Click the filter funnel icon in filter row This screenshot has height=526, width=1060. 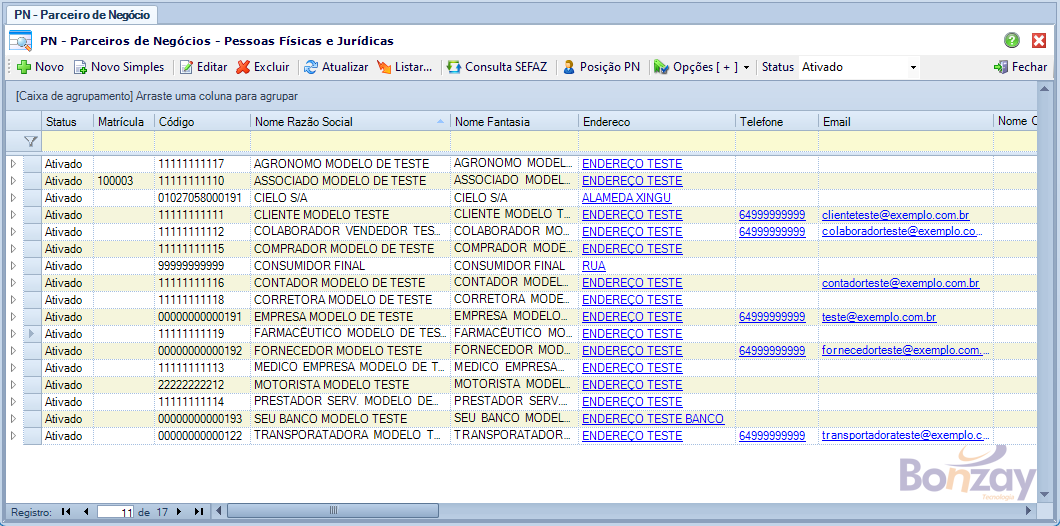(31, 142)
